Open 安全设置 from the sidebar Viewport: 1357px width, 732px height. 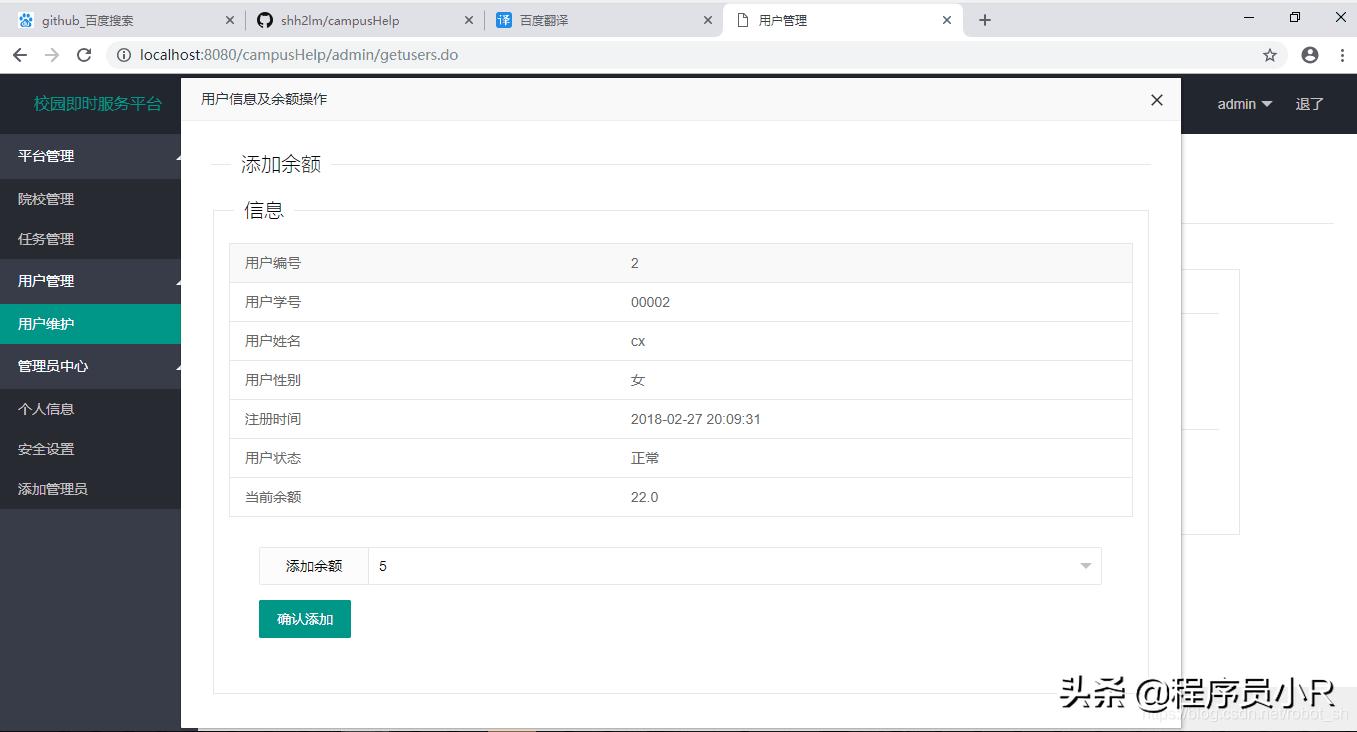46,449
